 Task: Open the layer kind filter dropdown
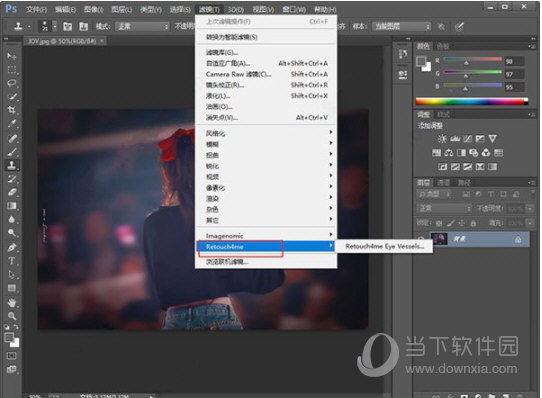(434, 194)
